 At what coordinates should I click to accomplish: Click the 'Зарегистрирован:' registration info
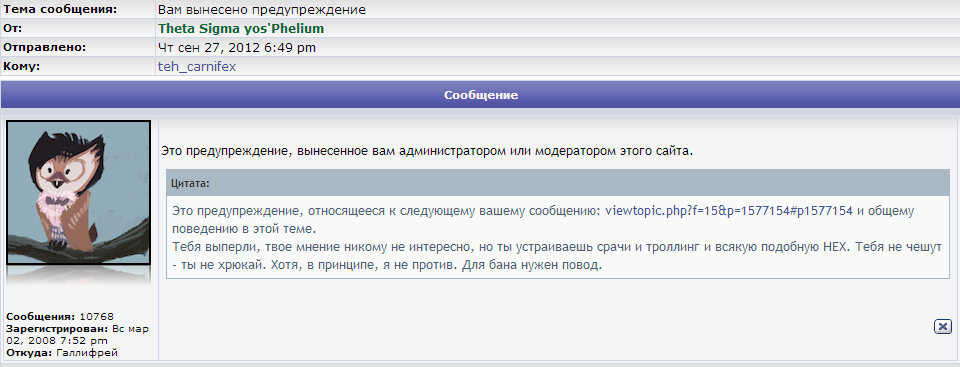click(x=77, y=335)
